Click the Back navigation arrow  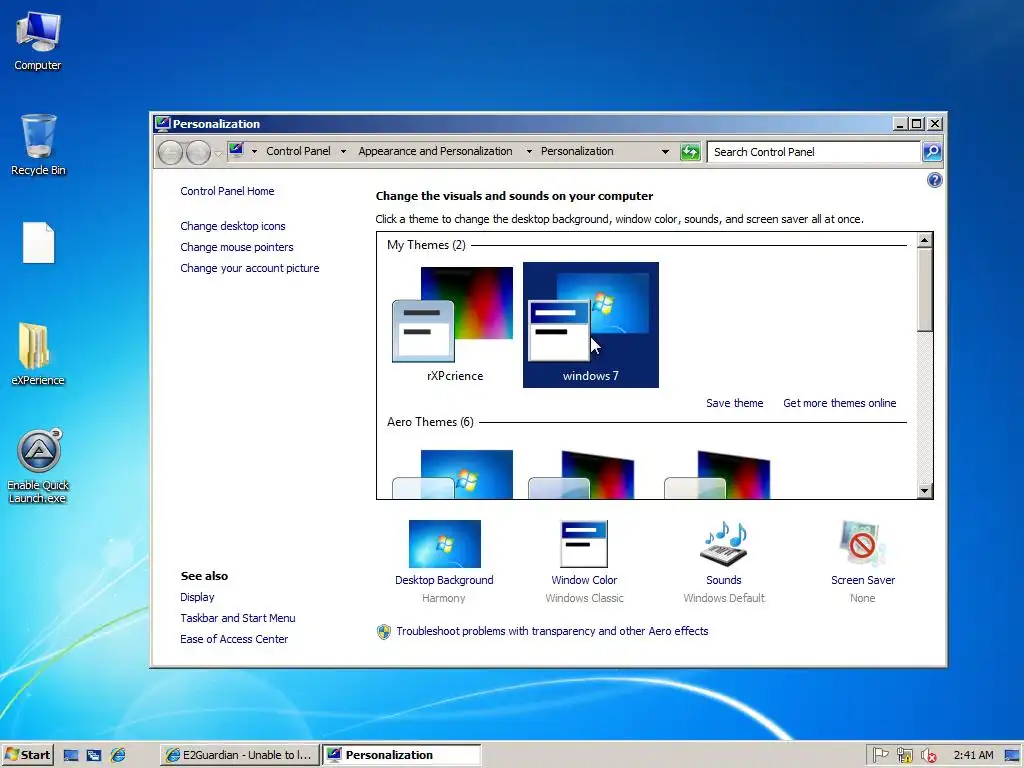coord(170,152)
